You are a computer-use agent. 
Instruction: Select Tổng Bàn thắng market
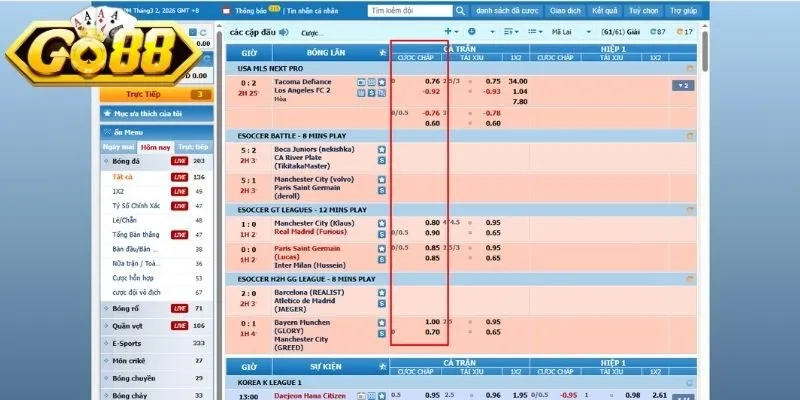point(136,235)
